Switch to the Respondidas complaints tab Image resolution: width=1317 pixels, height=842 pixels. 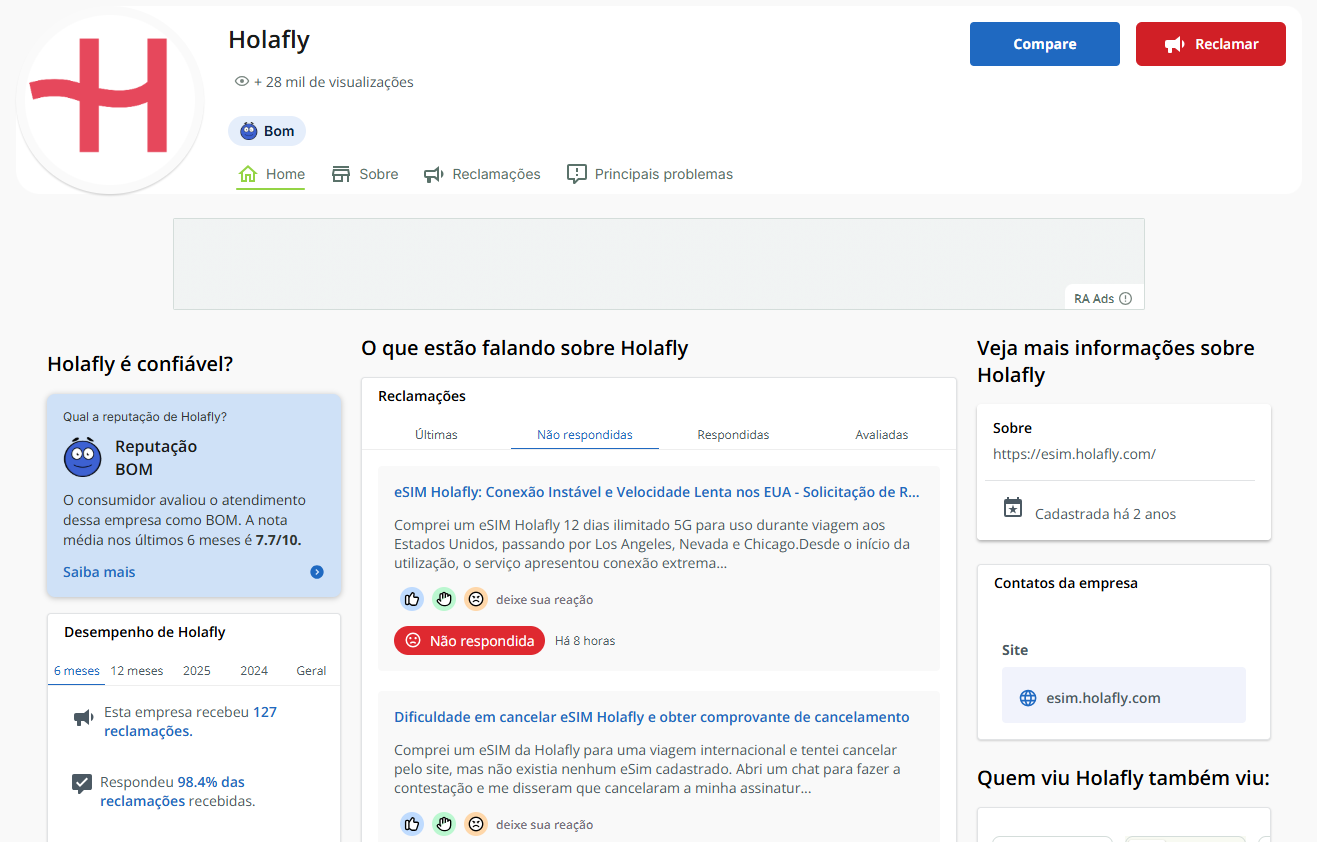click(x=733, y=435)
